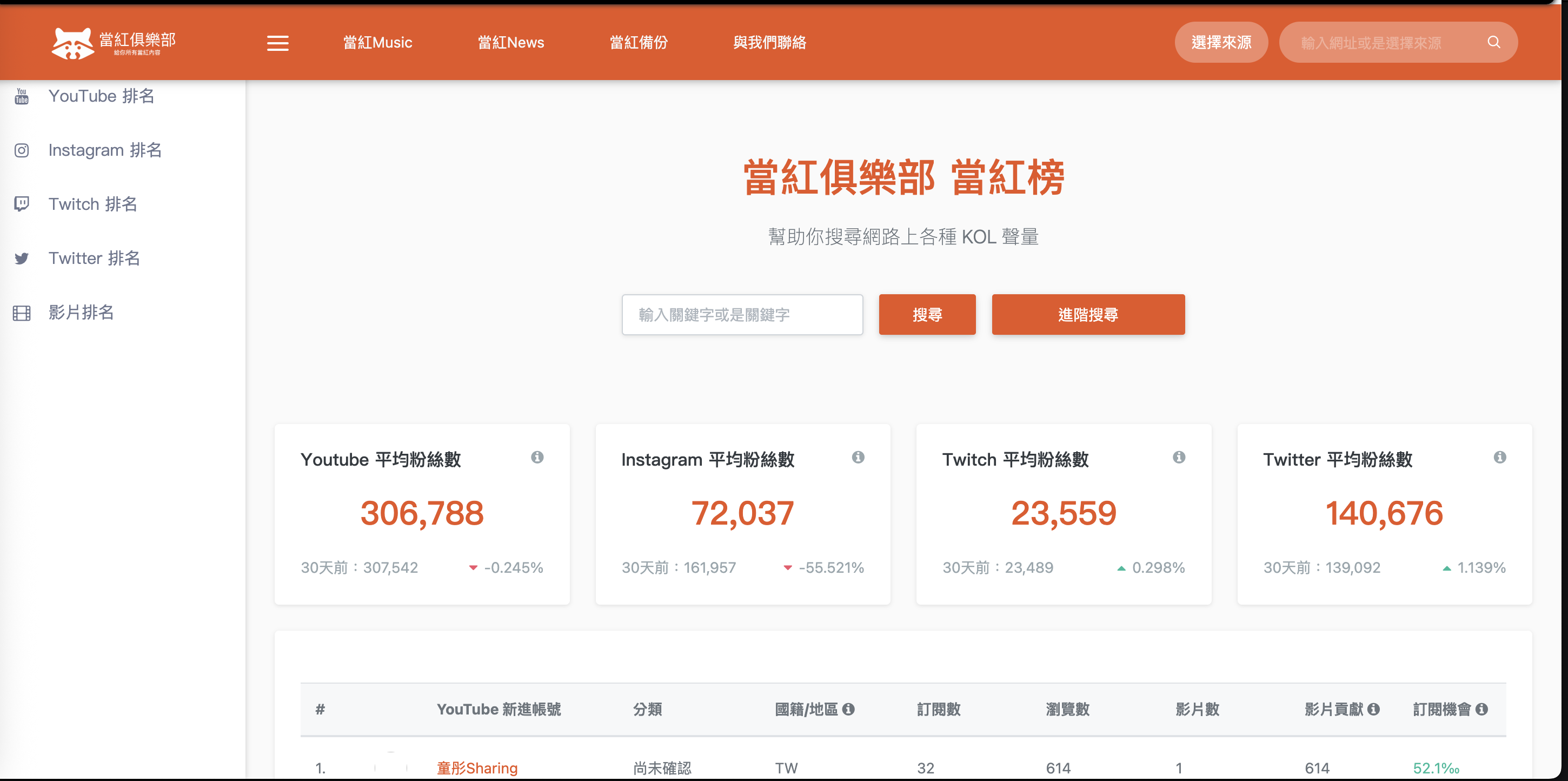Open 進階搜尋 advanced search
Screen dimensions: 1568x781
[1088, 315]
